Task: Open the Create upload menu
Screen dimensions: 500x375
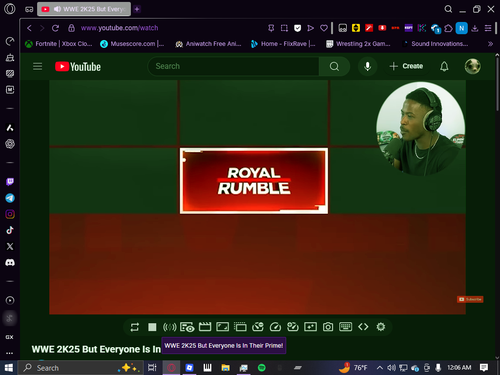Action: (x=406, y=66)
